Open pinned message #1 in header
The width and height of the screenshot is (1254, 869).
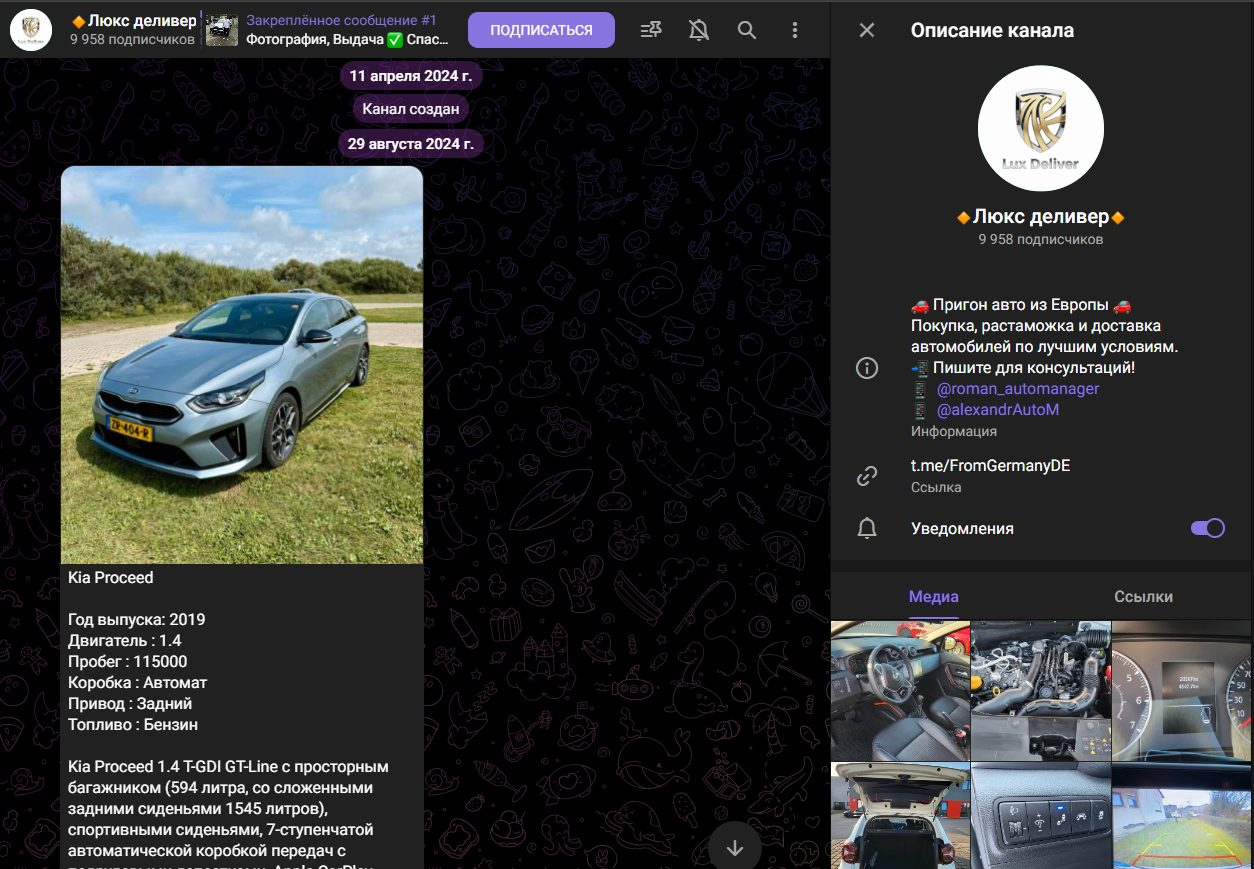tap(347, 30)
